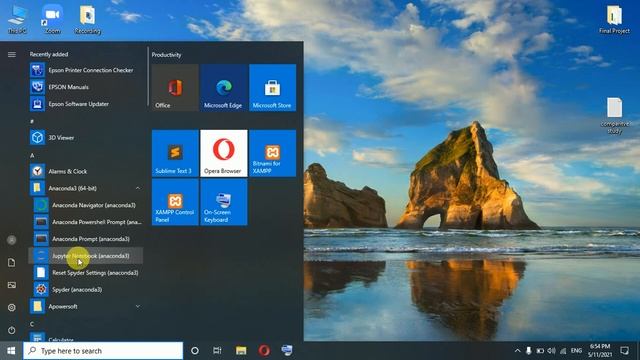Launch Anaconda Navigator (anaconda3)
640x360 pixels.
tap(86, 205)
